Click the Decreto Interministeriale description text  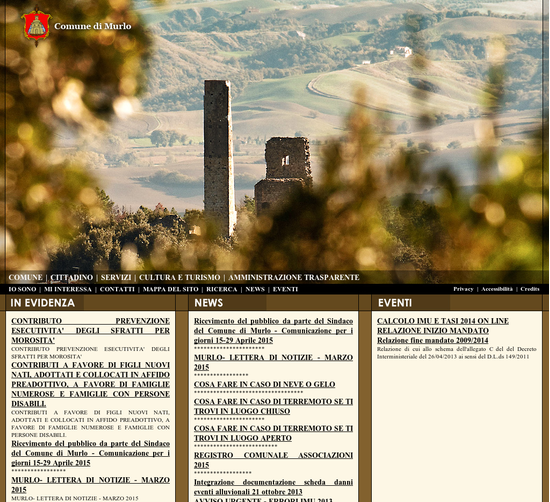pos(457,353)
